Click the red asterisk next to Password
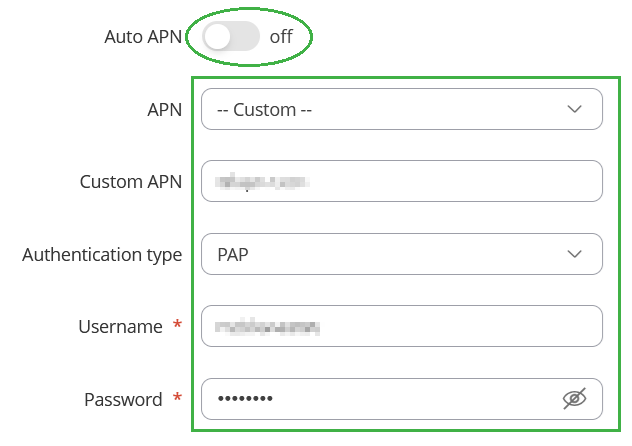 pyautogui.click(x=178, y=398)
